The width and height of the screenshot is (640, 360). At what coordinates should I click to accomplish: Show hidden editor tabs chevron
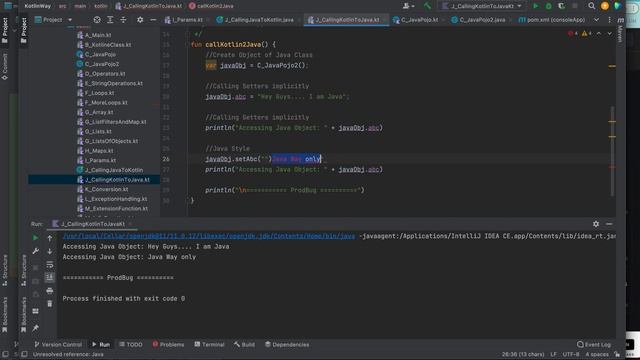pos(596,20)
